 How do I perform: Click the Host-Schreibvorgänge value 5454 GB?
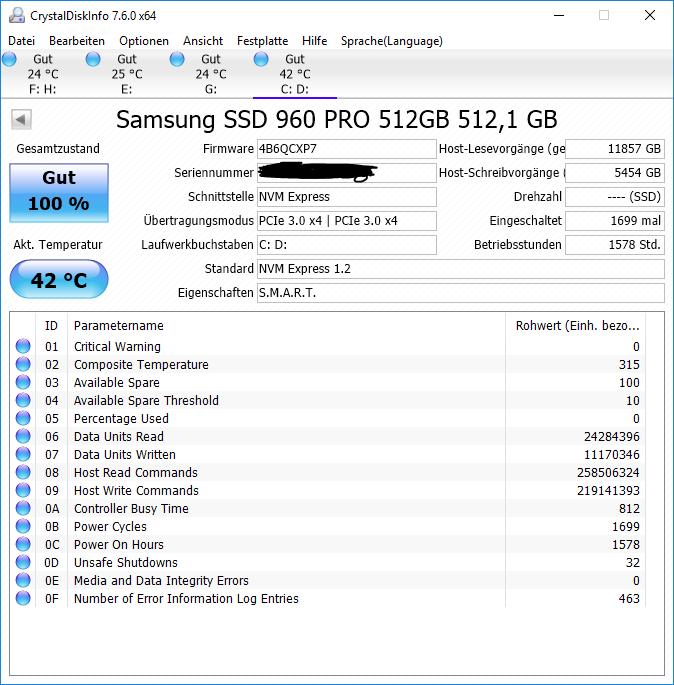pyautogui.click(x=615, y=173)
